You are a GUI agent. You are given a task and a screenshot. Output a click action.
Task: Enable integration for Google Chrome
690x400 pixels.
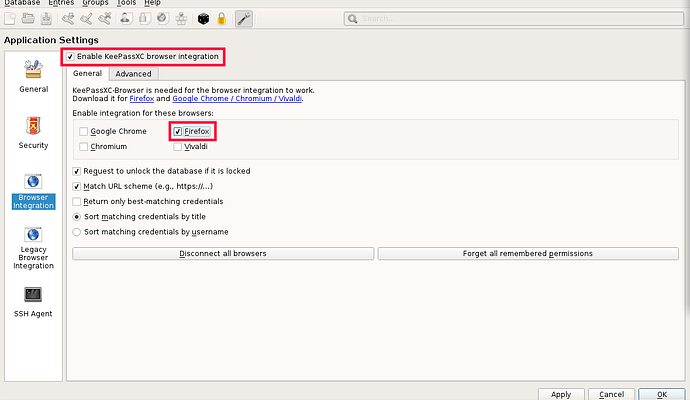85,132
